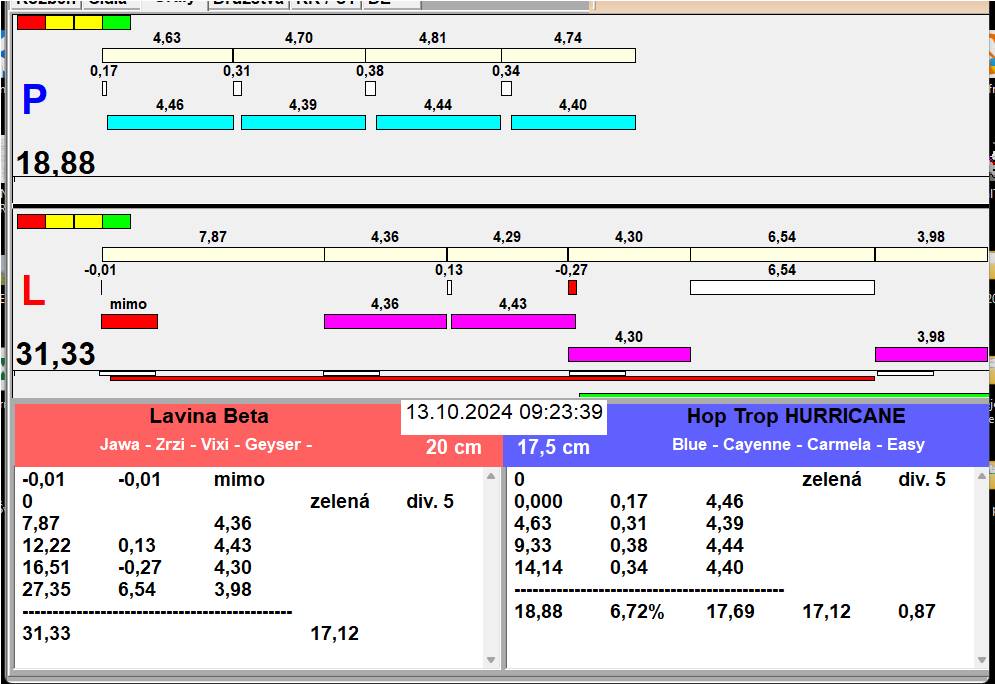Image resolution: width=995 pixels, height=684 pixels.
Task: Click the 12,22 cell in Lavina Beta table
Action: coord(46,546)
